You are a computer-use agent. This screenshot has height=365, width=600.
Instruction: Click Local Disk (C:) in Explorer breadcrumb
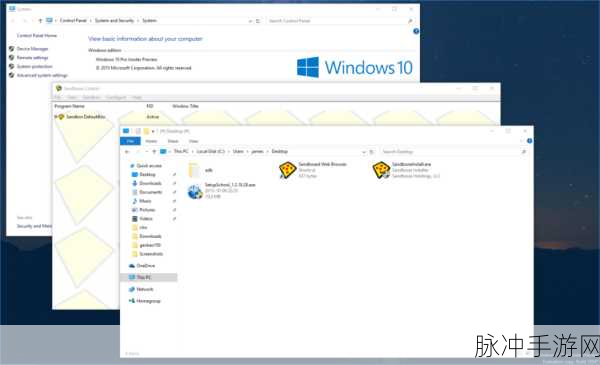coord(210,152)
